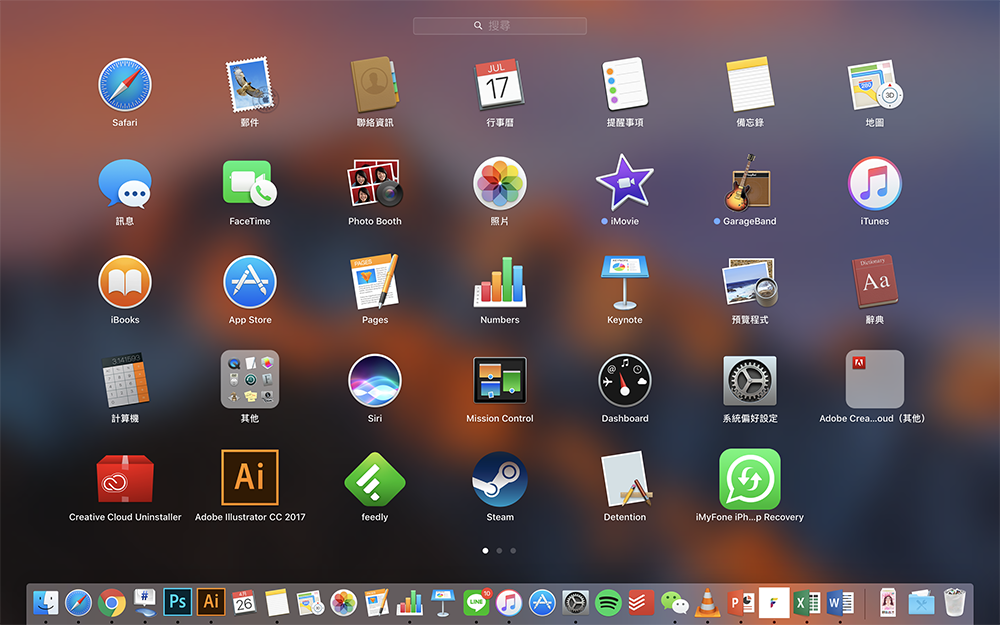Click the Keynote icon in the Dock
The height and width of the screenshot is (625, 1000).
[x=443, y=603]
